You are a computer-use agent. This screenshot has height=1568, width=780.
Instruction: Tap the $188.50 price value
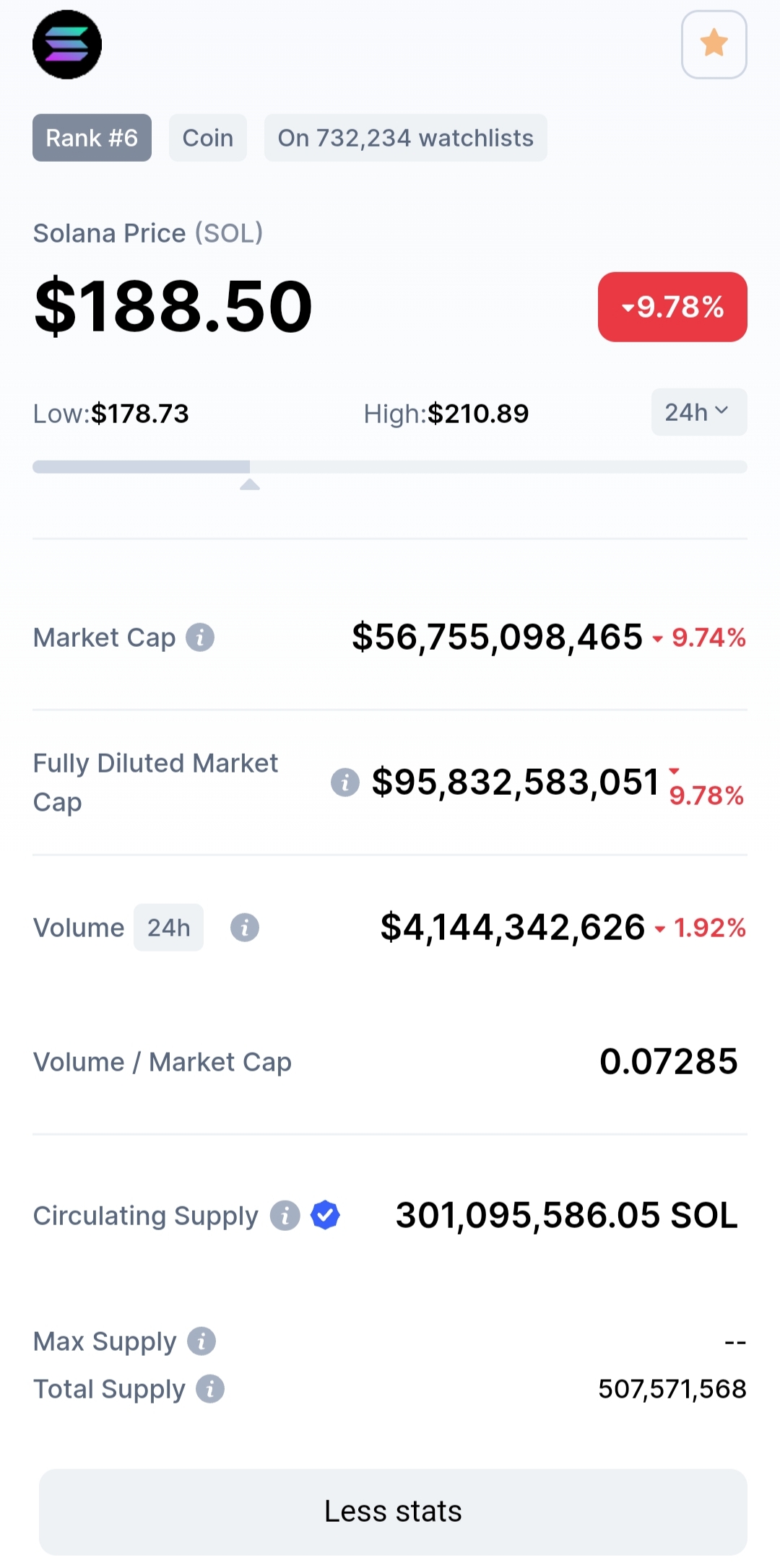pos(173,307)
